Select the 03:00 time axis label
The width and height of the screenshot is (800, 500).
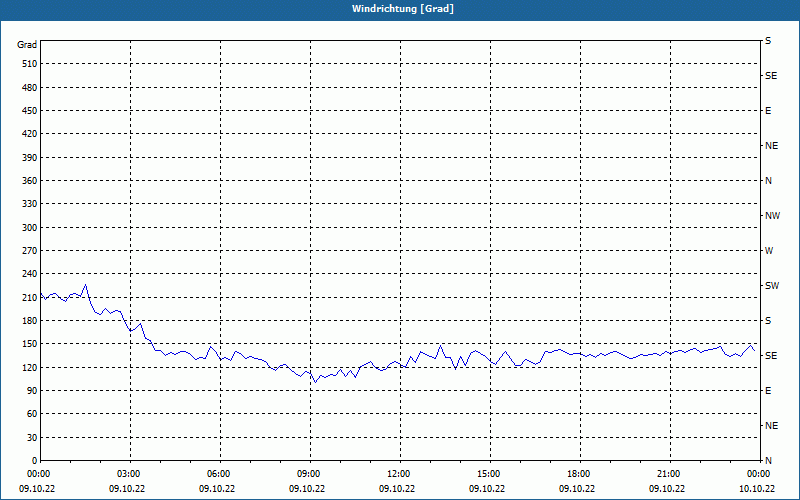click(128, 474)
